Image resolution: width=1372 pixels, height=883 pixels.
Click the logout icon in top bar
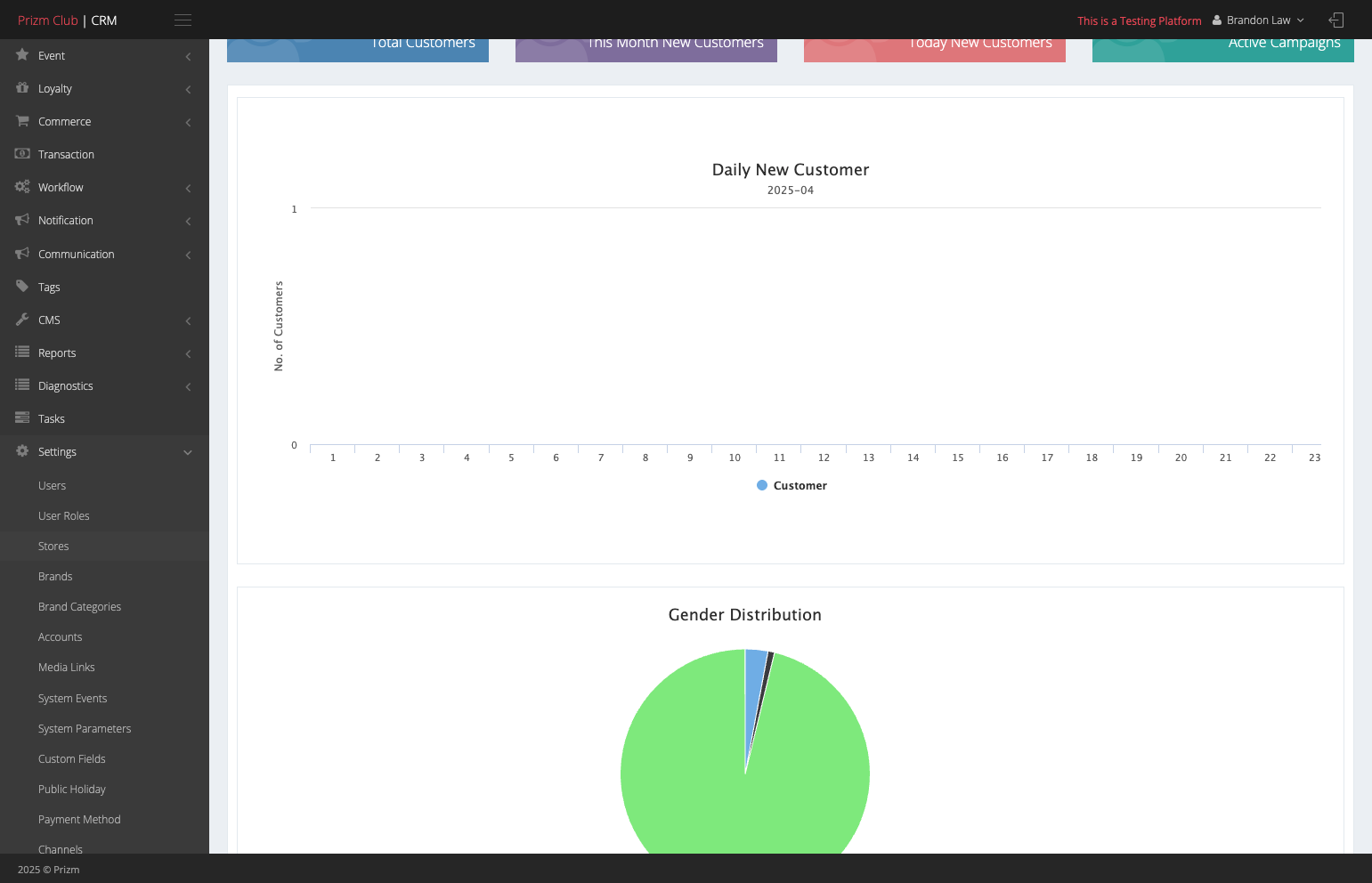point(1336,20)
